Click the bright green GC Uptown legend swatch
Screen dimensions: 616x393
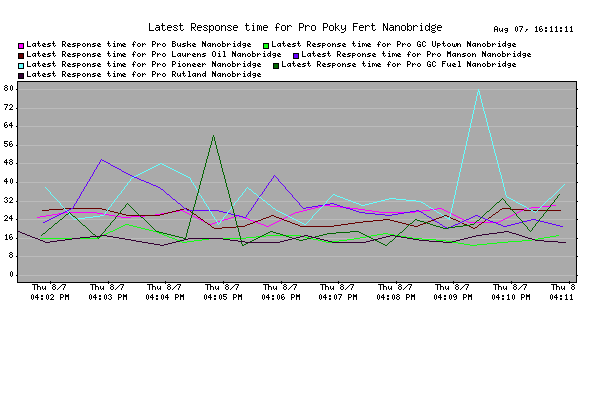tap(266, 46)
